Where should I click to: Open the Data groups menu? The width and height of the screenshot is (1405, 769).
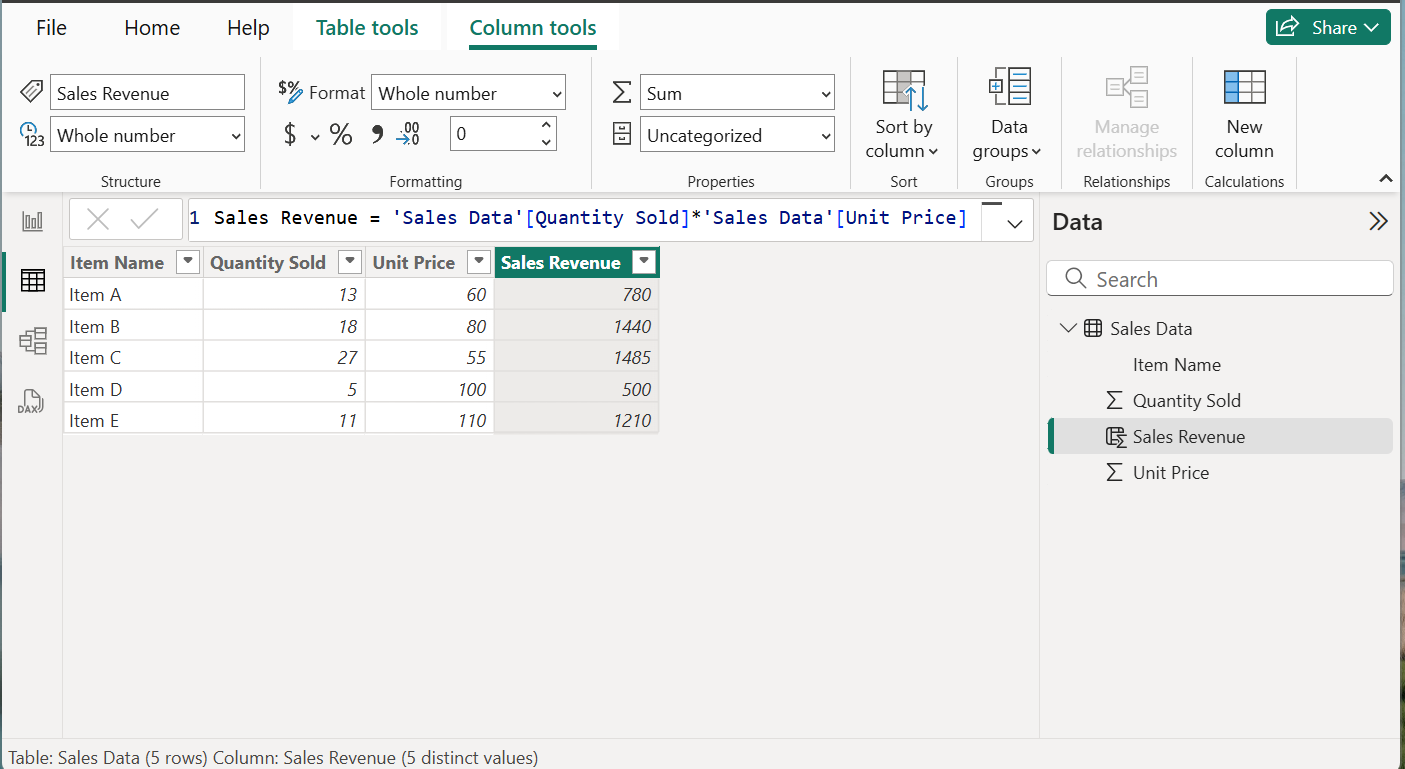tap(1008, 114)
